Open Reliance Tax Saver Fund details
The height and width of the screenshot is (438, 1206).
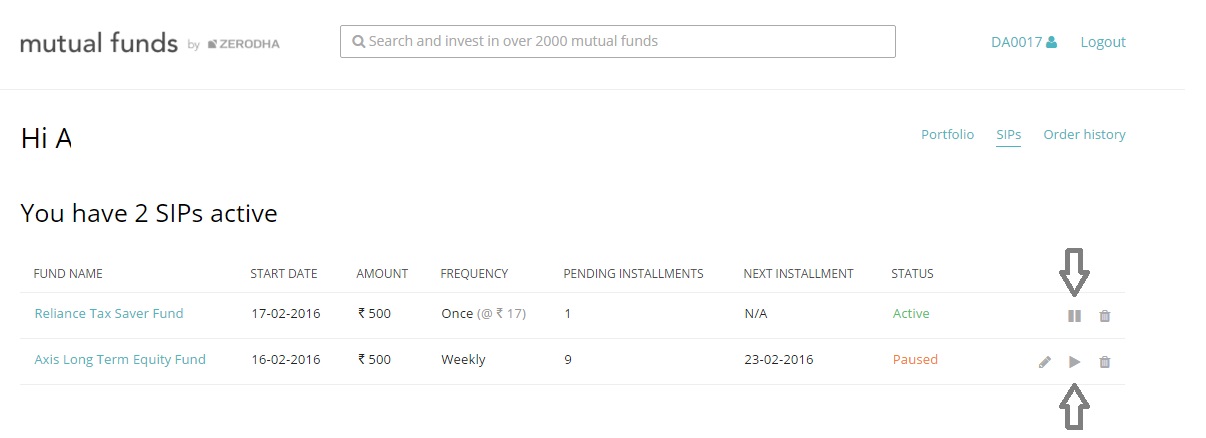pos(109,313)
